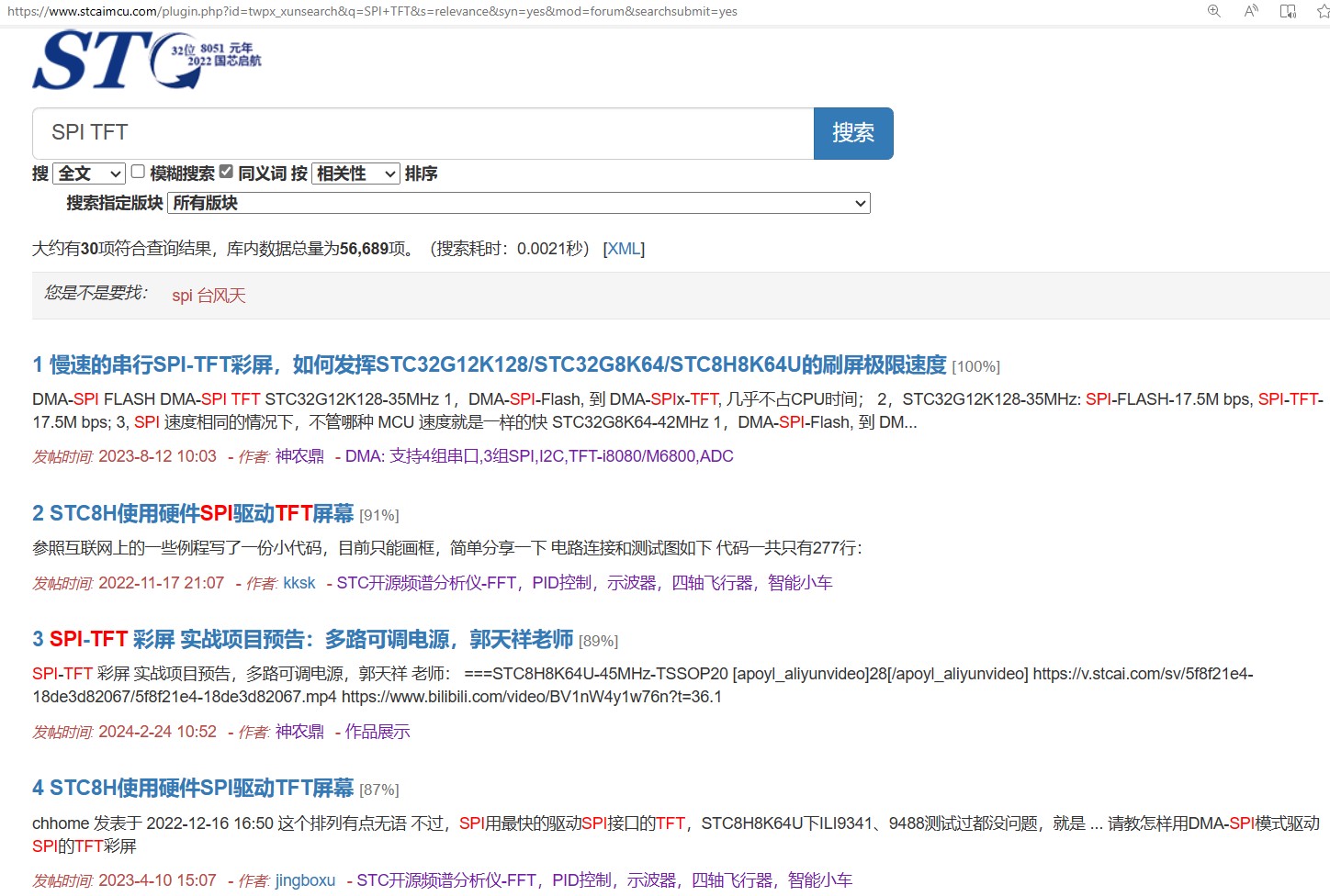Open result 2 STC8H使用硬件SPI驱动TFT屏幕 [91%]
The image size is (1330, 896).
pos(193,514)
